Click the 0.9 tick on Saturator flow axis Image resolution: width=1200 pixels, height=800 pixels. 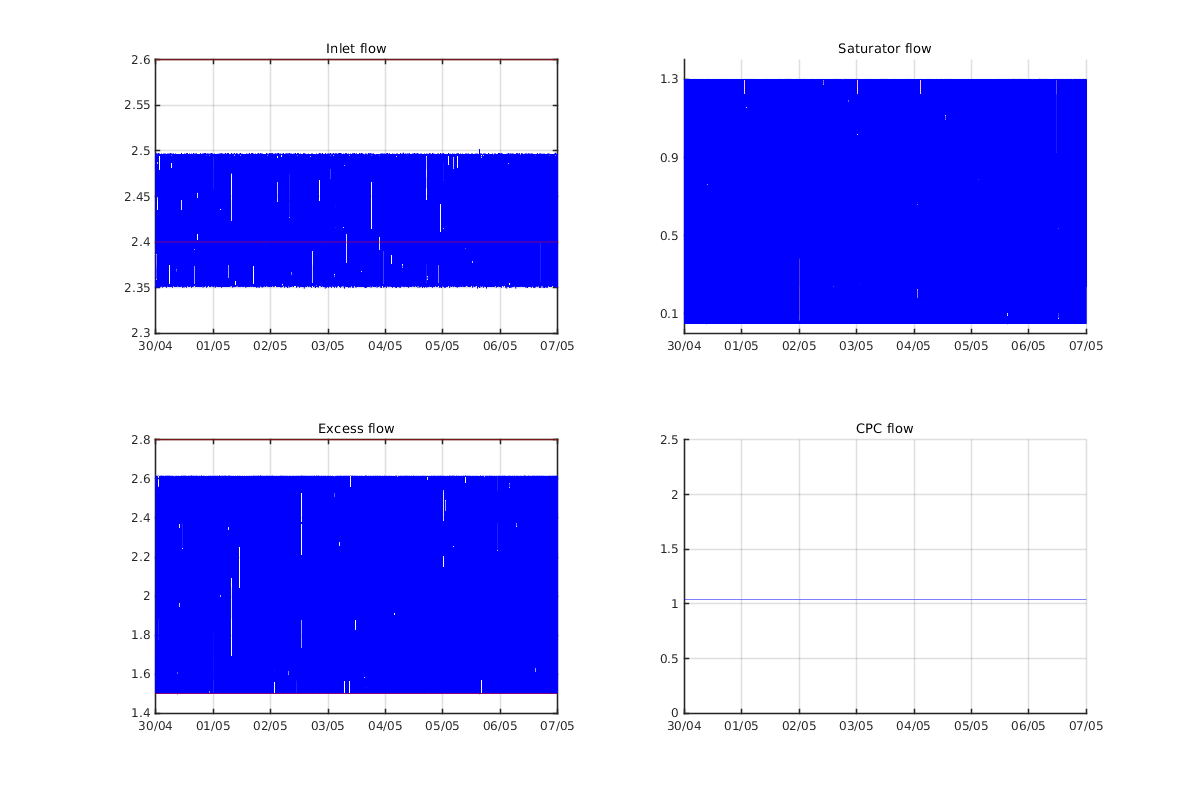point(670,158)
